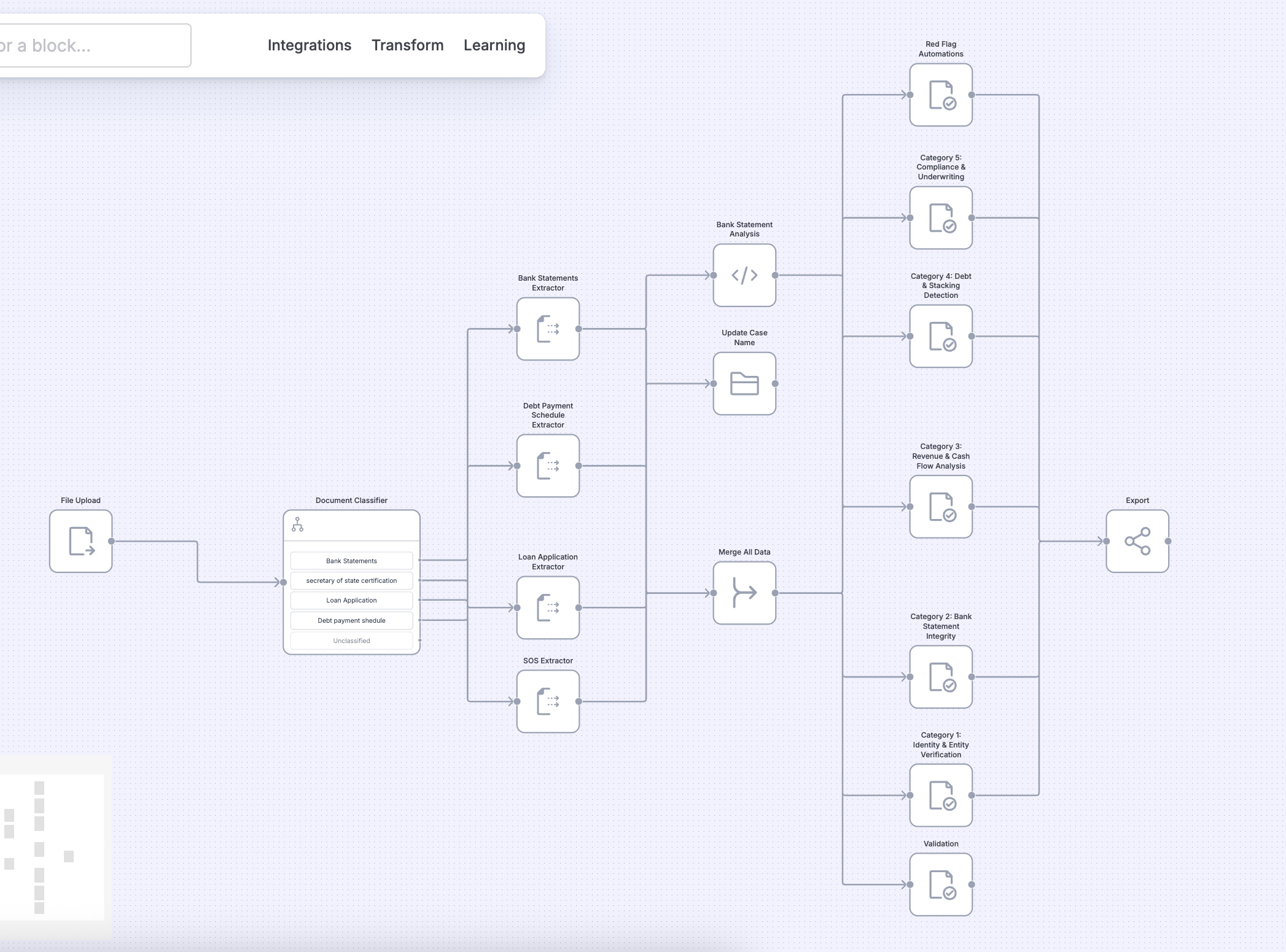
Task: Click the Export share block
Action: click(x=1137, y=541)
